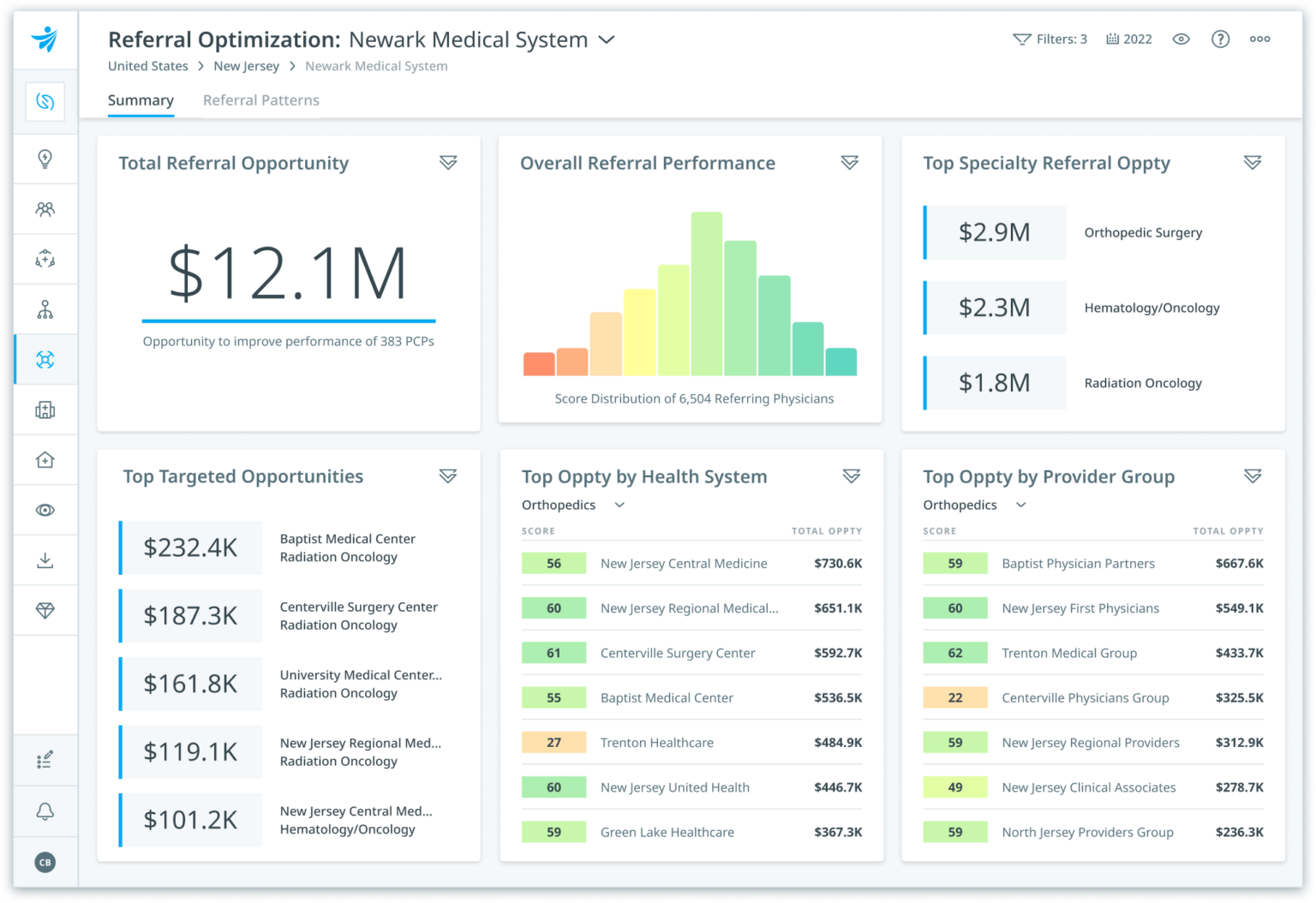Open the diamond icon in sidebar
Screen dimensions: 1316x903
tap(45, 611)
